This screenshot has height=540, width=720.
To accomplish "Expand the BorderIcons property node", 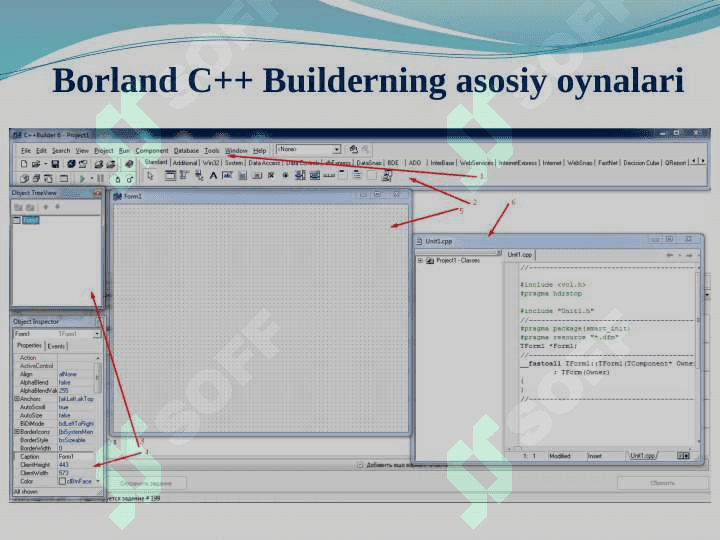I will point(17,432).
